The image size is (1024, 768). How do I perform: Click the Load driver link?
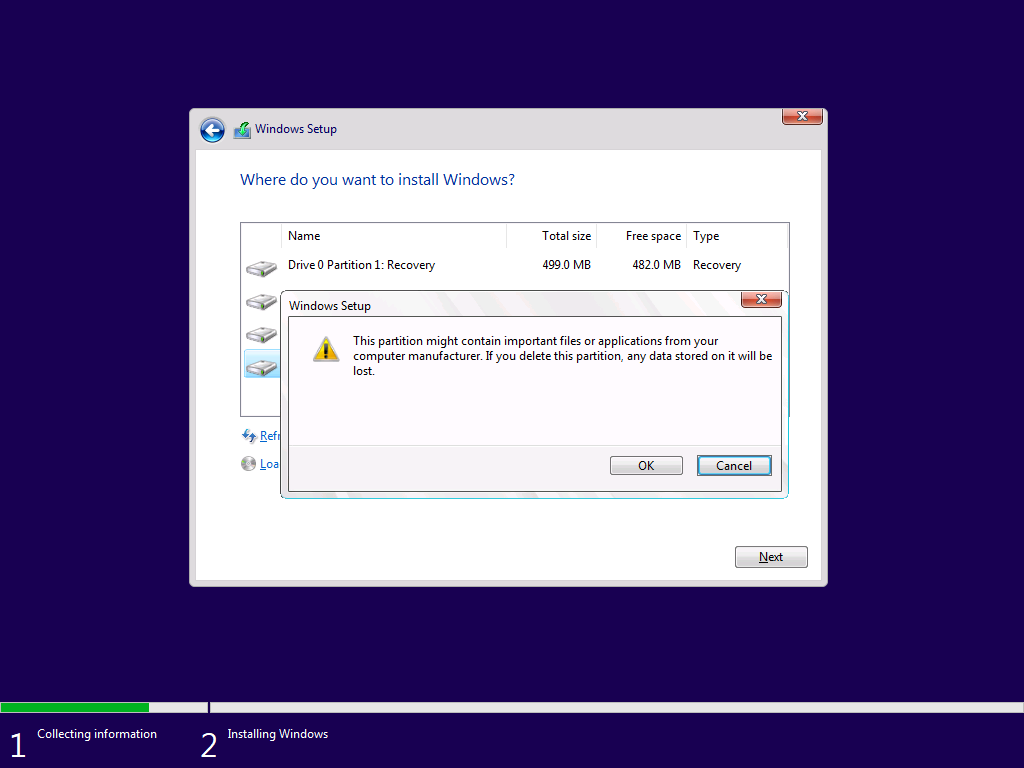click(x=270, y=464)
